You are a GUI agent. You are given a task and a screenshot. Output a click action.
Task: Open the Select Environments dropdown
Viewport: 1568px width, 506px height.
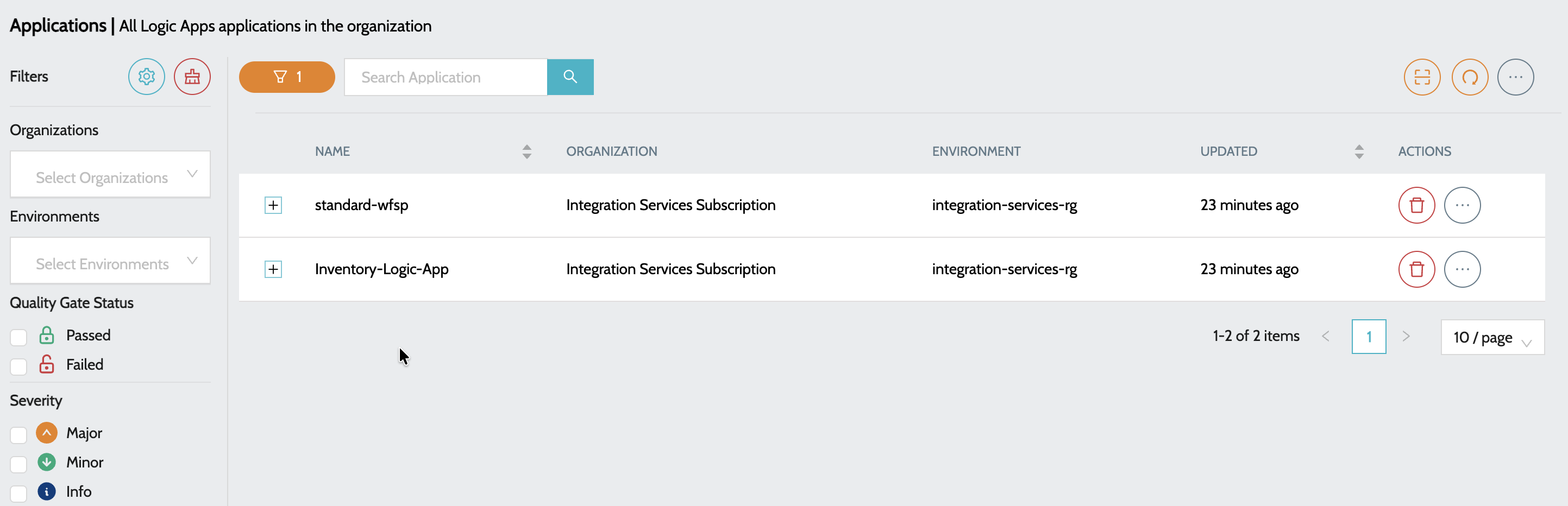click(110, 260)
